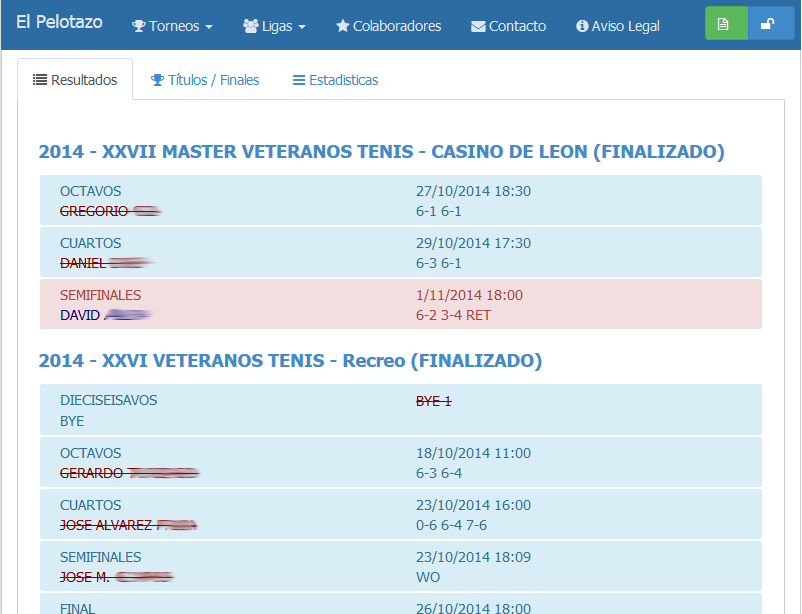Click the envelope icon beside Contacto
This screenshot has width=802, height=614.
click(x=478, y=27)
